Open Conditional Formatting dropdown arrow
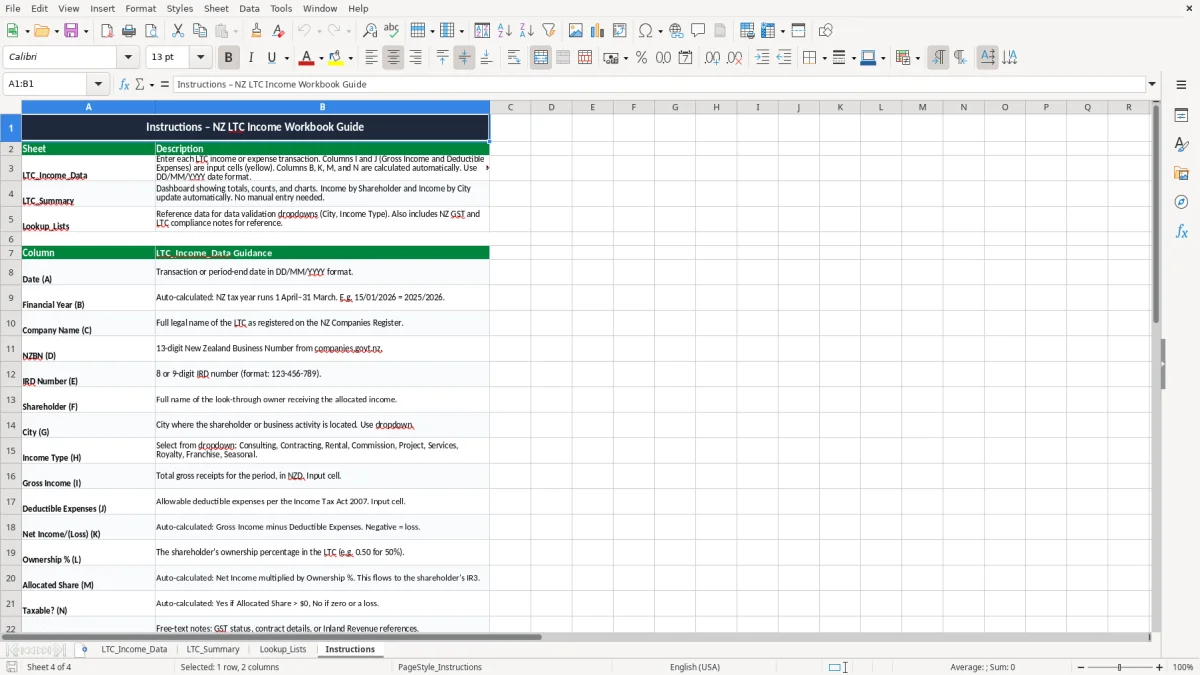This screenshot has height=675, width=1200. tap(917, 58)
